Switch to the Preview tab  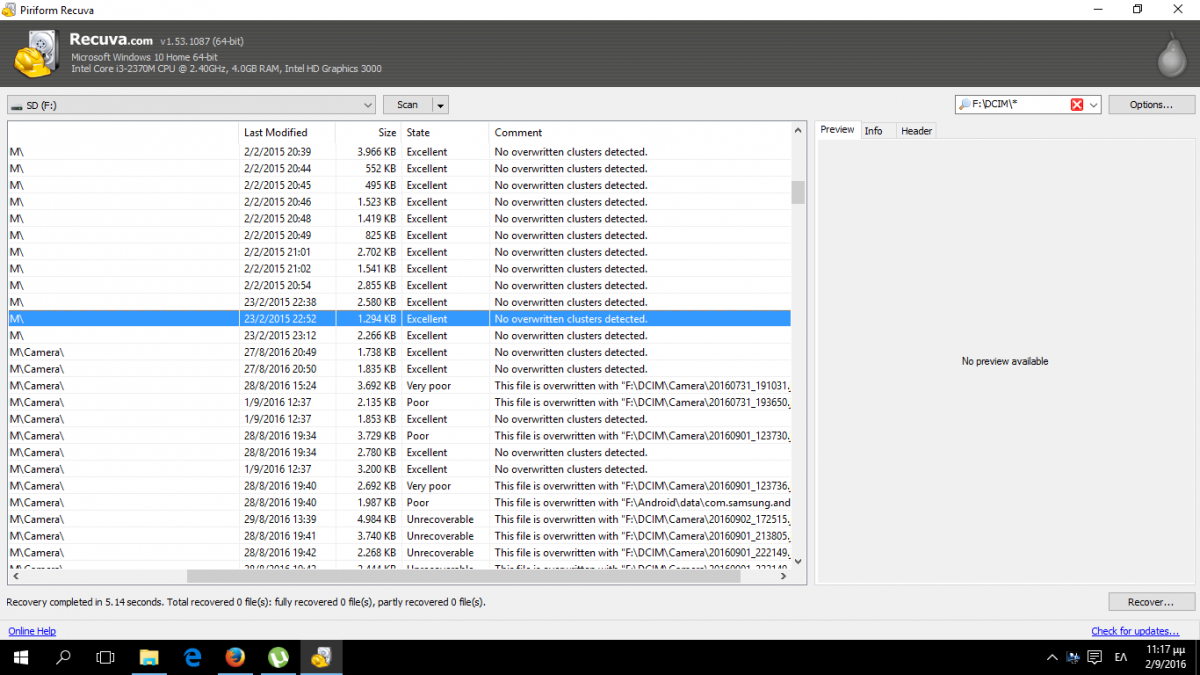(x=838, y=130)
